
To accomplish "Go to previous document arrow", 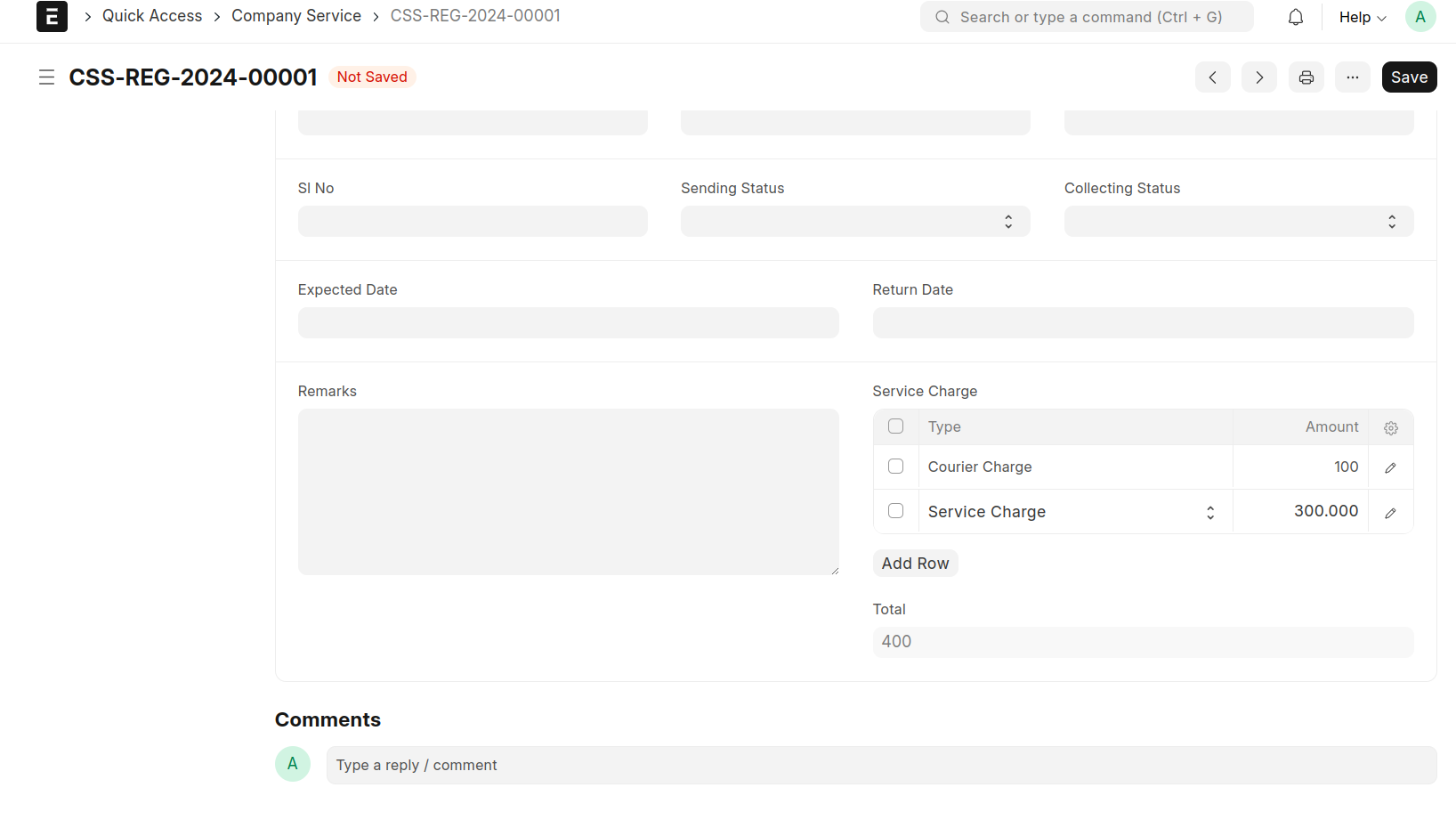I will [1212, 77].
